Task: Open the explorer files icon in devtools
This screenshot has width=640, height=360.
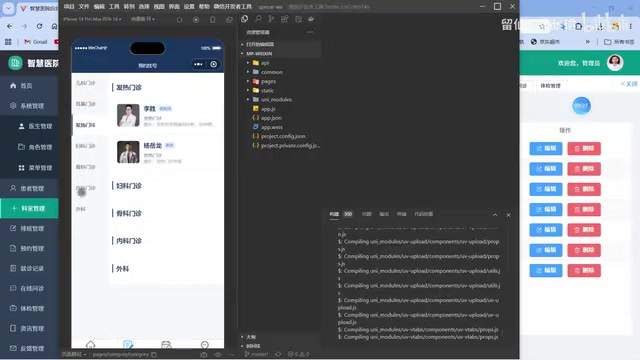Action: point(244,19)
